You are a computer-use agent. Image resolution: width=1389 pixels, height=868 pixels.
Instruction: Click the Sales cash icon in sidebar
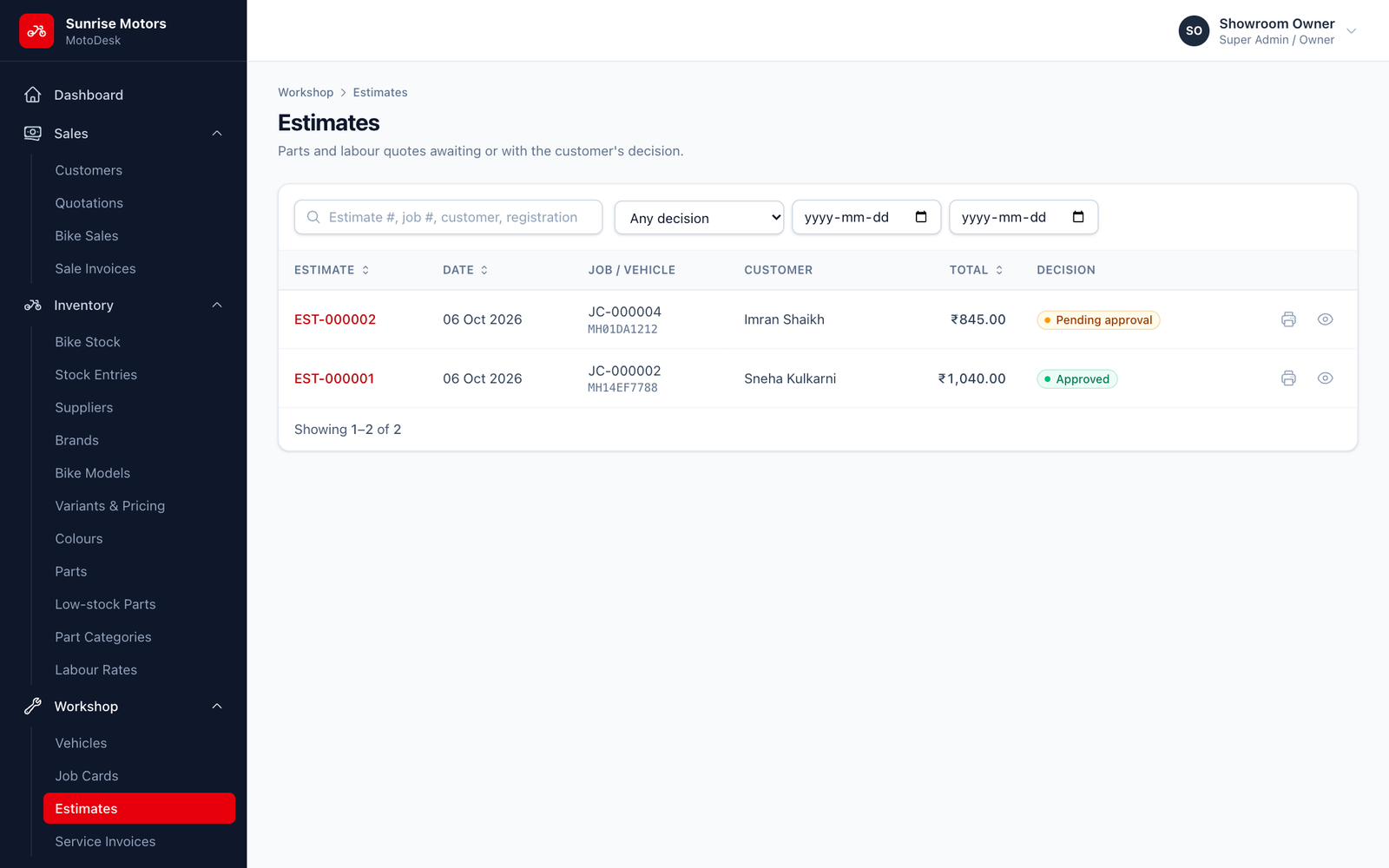33,133
